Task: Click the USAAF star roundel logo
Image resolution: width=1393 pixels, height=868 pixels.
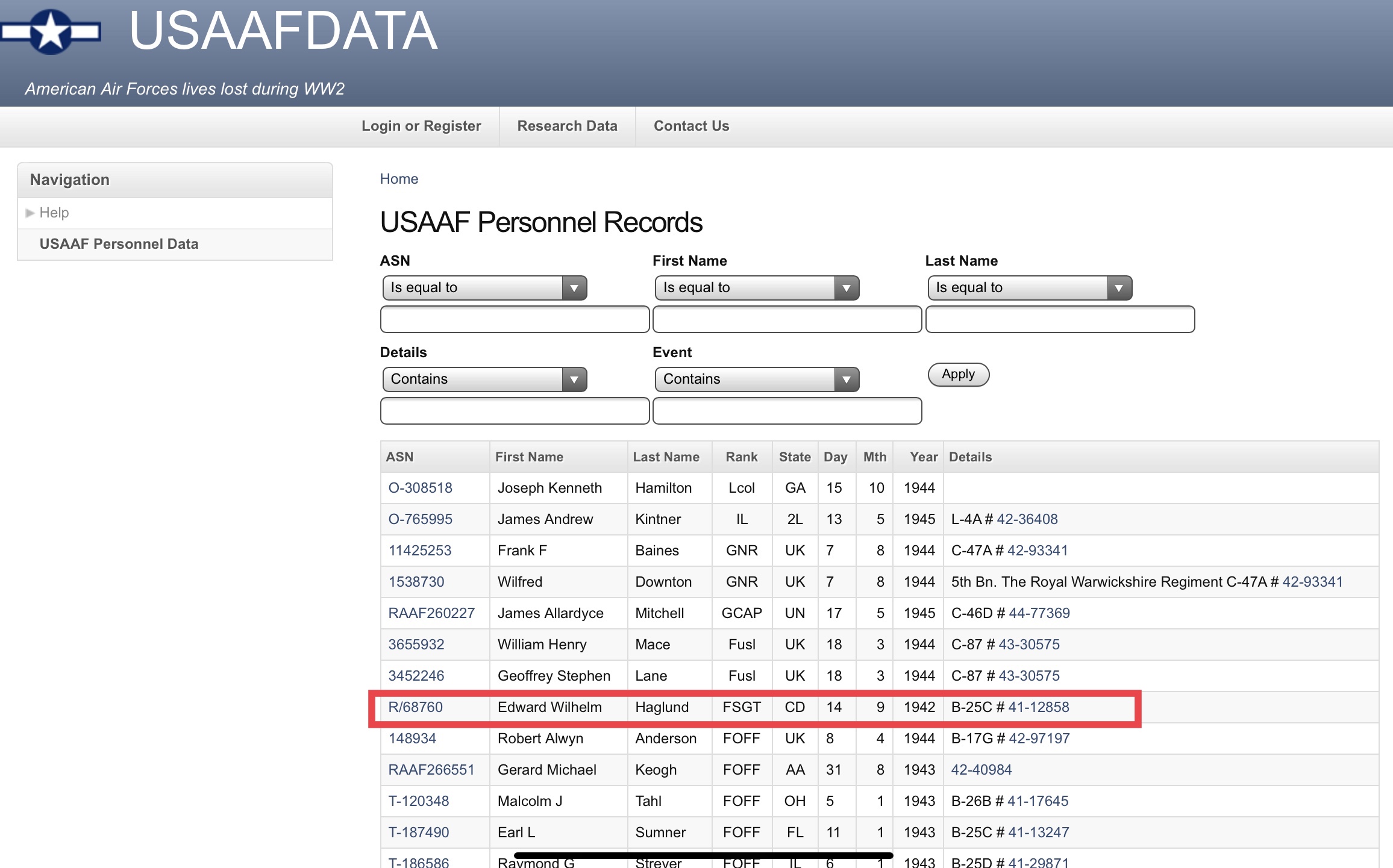Action: (51, 31)
